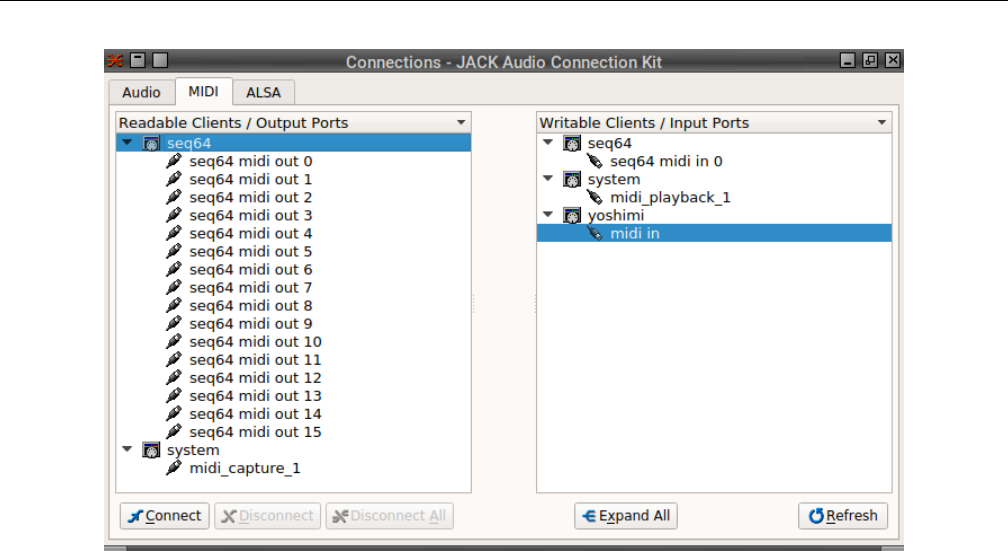Click the yoshimi client icon
Viewport: 1008px width, 551px height.
(573, 216)
